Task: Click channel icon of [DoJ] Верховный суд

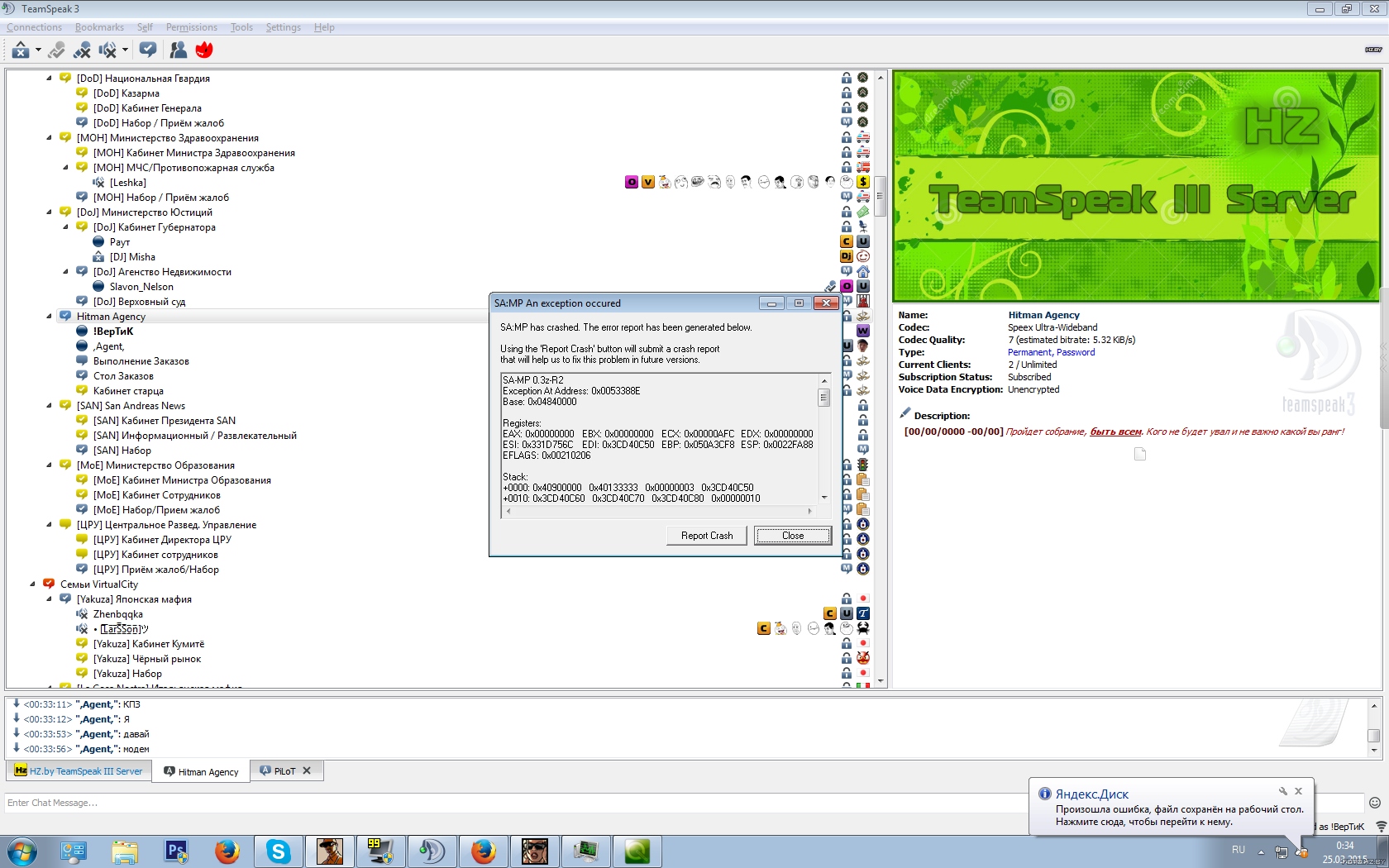Action: pos(82,301)
